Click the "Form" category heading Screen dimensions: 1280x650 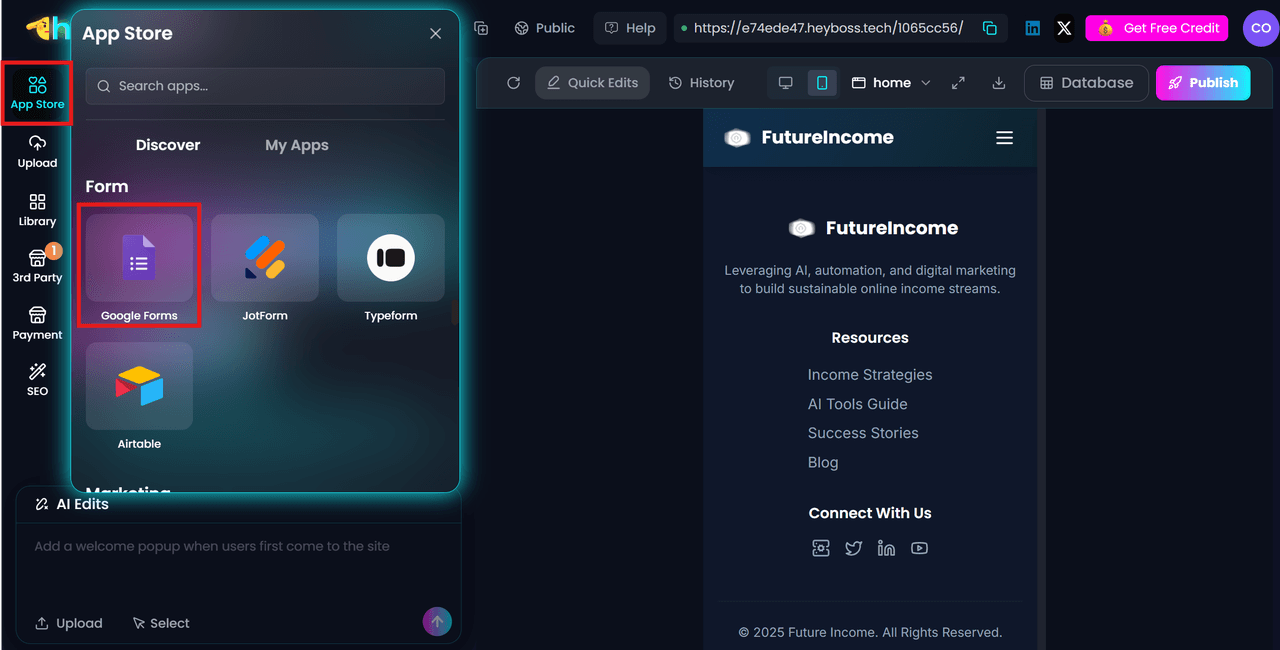click(107, 187)
